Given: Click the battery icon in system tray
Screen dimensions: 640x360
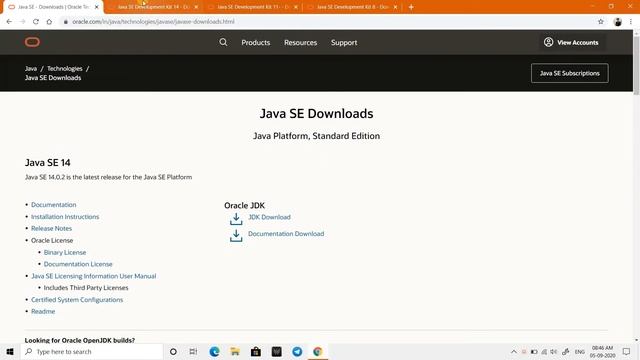Looking at the screenshot, I should (x=534, y=351).
